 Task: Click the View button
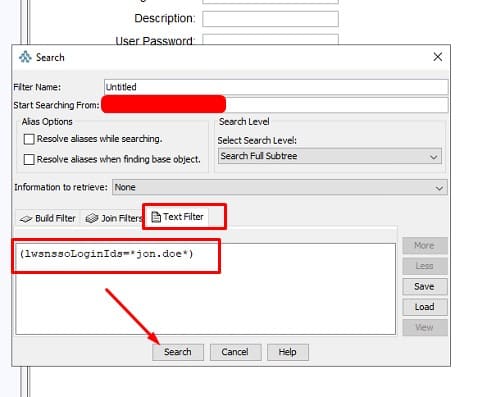(x=425, y=328)
